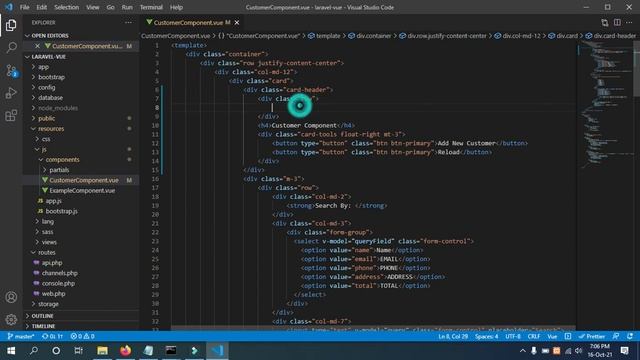Open channels.php under routes

59,273
